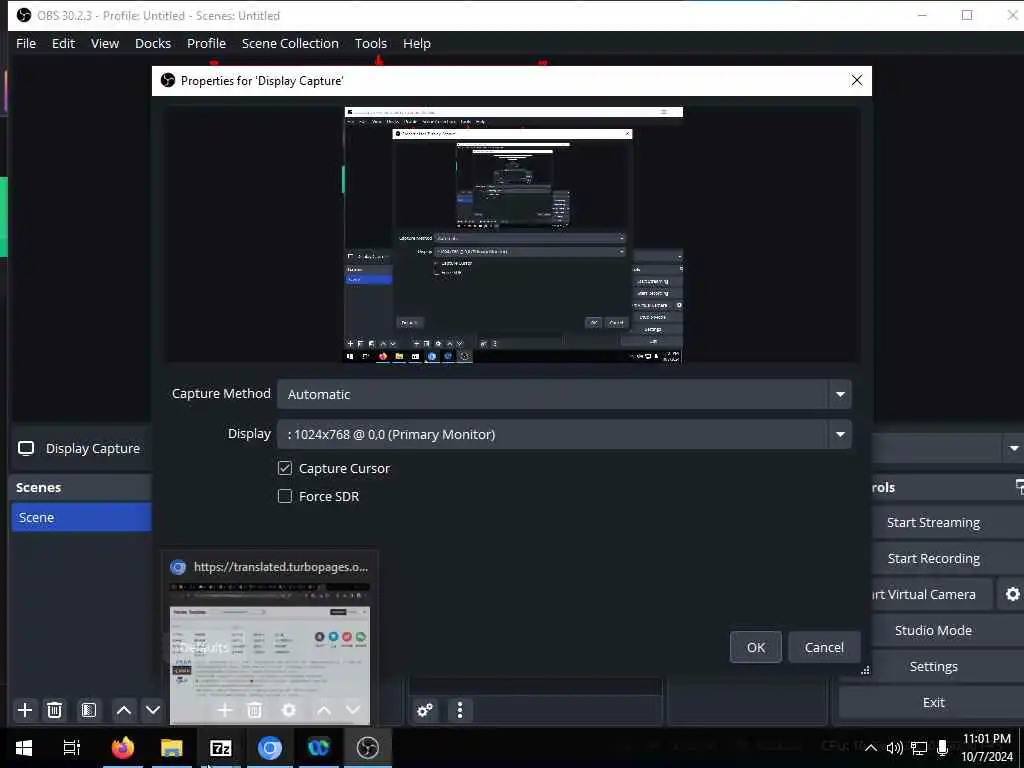Click Start Recording in Controls
Image resolution: width=1024 pixels, height=768 pixels.
933,558
